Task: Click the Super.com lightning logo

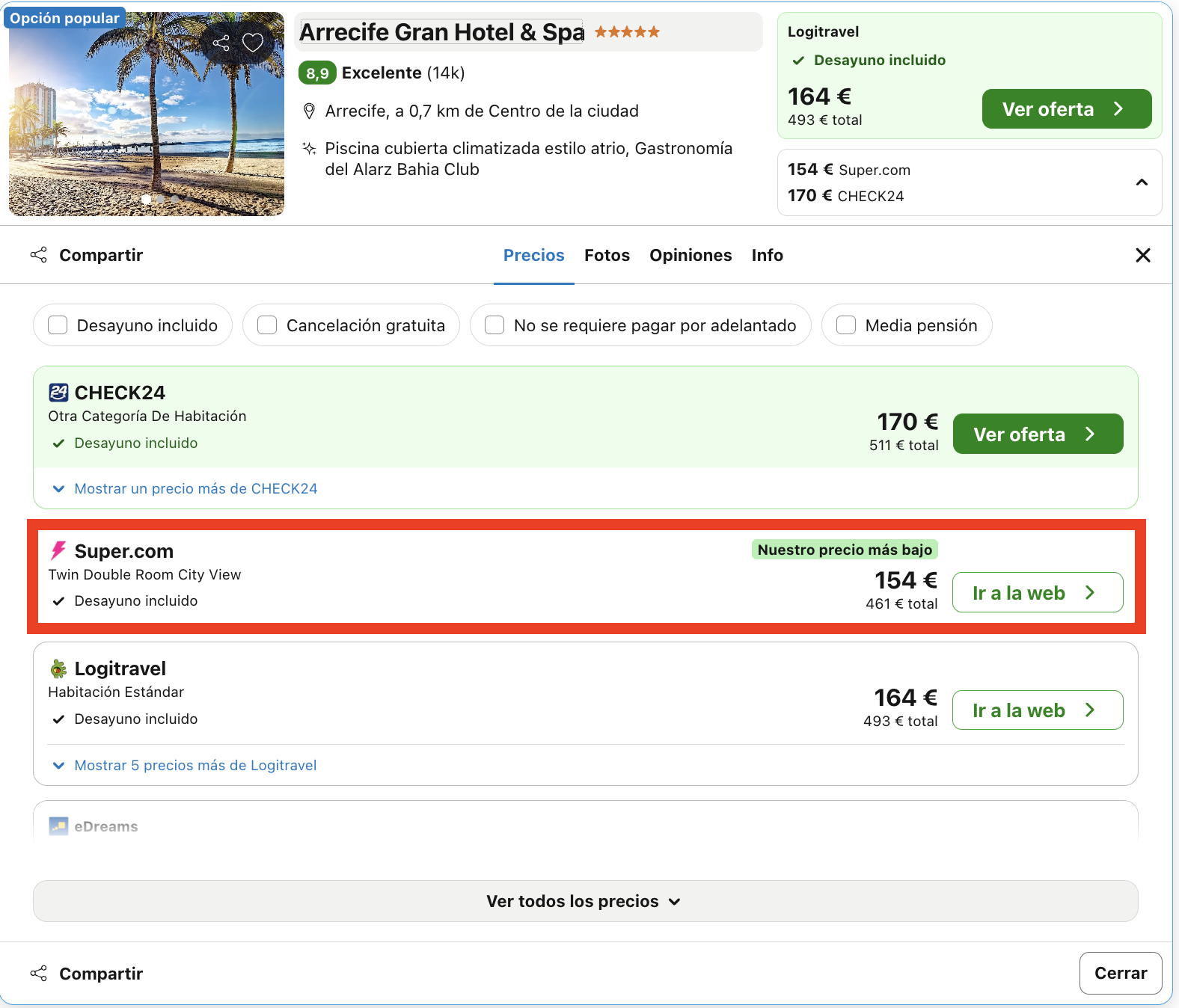Action: tap(58, 551)
